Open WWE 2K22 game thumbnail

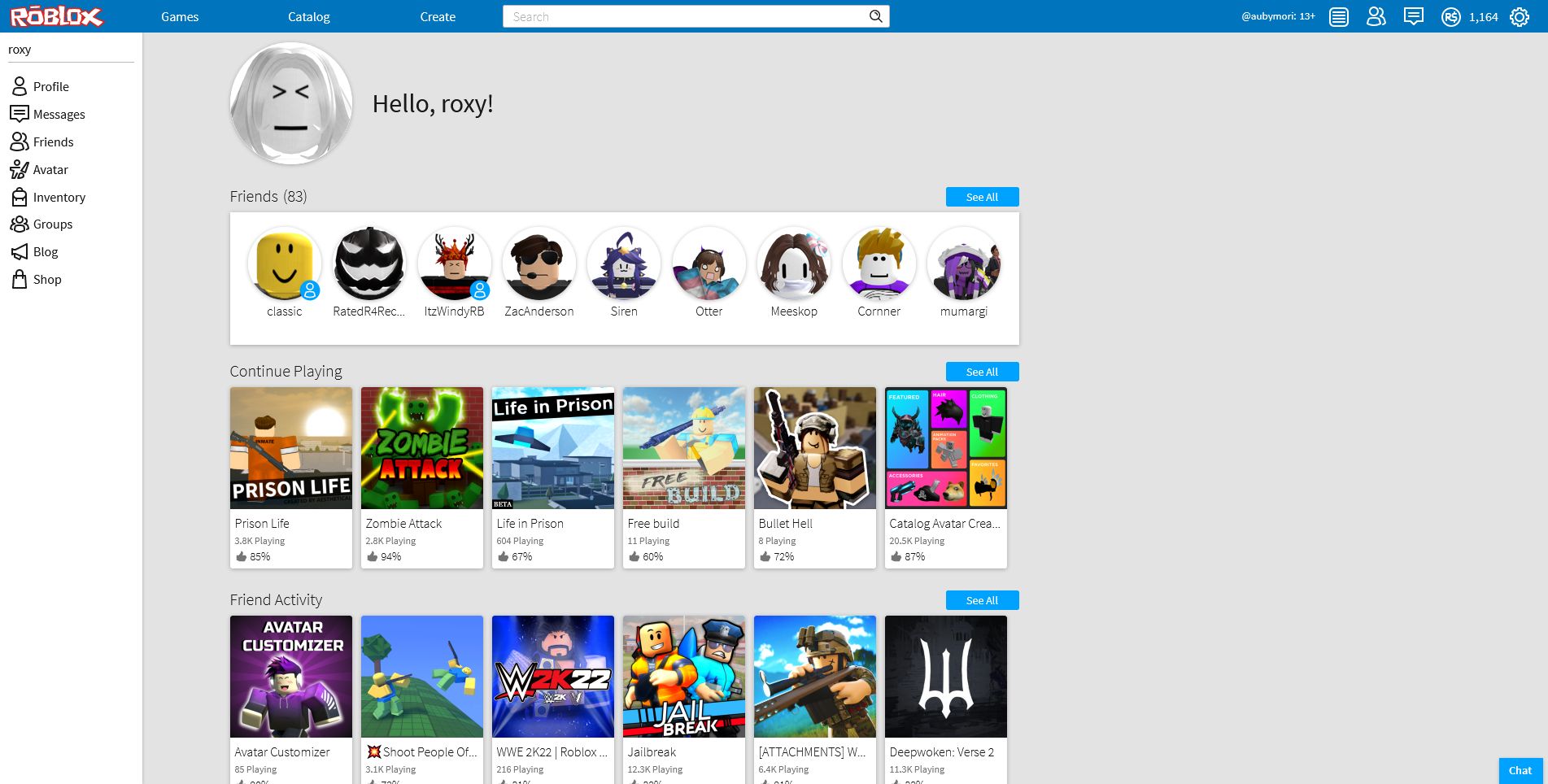[x=553, y=677]
